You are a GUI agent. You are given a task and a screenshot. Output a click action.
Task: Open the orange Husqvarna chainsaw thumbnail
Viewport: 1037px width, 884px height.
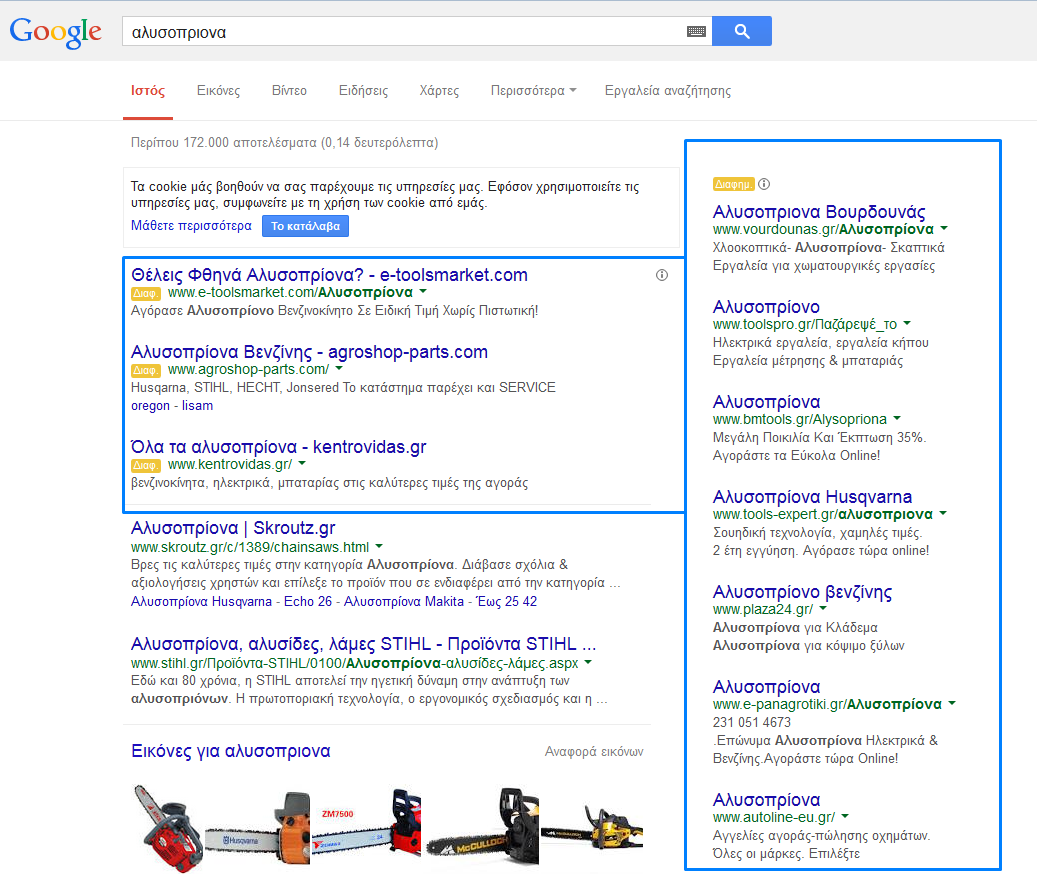coord(258,828)
